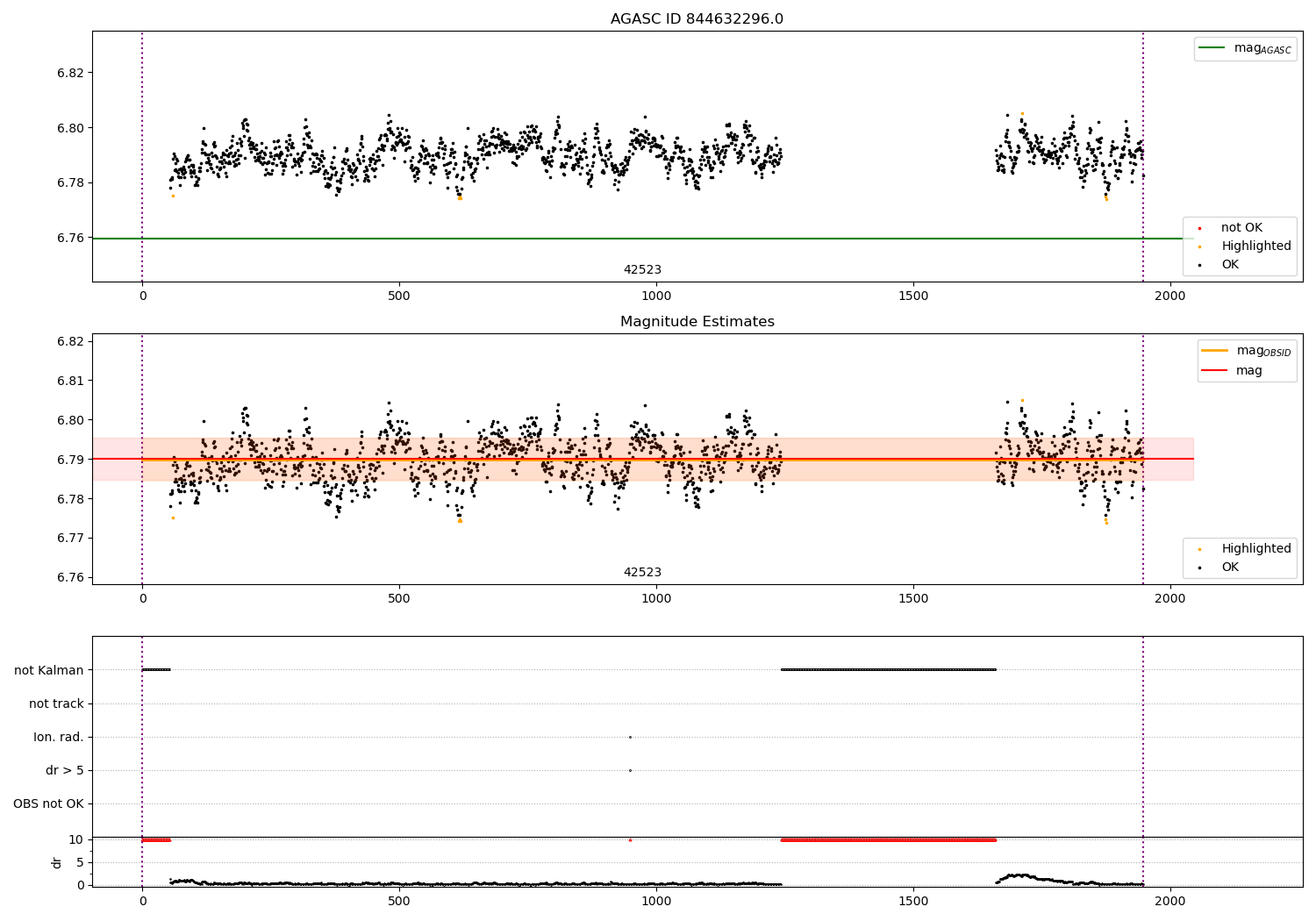Click the Magnitude Estimates subplot title
The image size is (1316, 921).
click(x=697, y=322)
